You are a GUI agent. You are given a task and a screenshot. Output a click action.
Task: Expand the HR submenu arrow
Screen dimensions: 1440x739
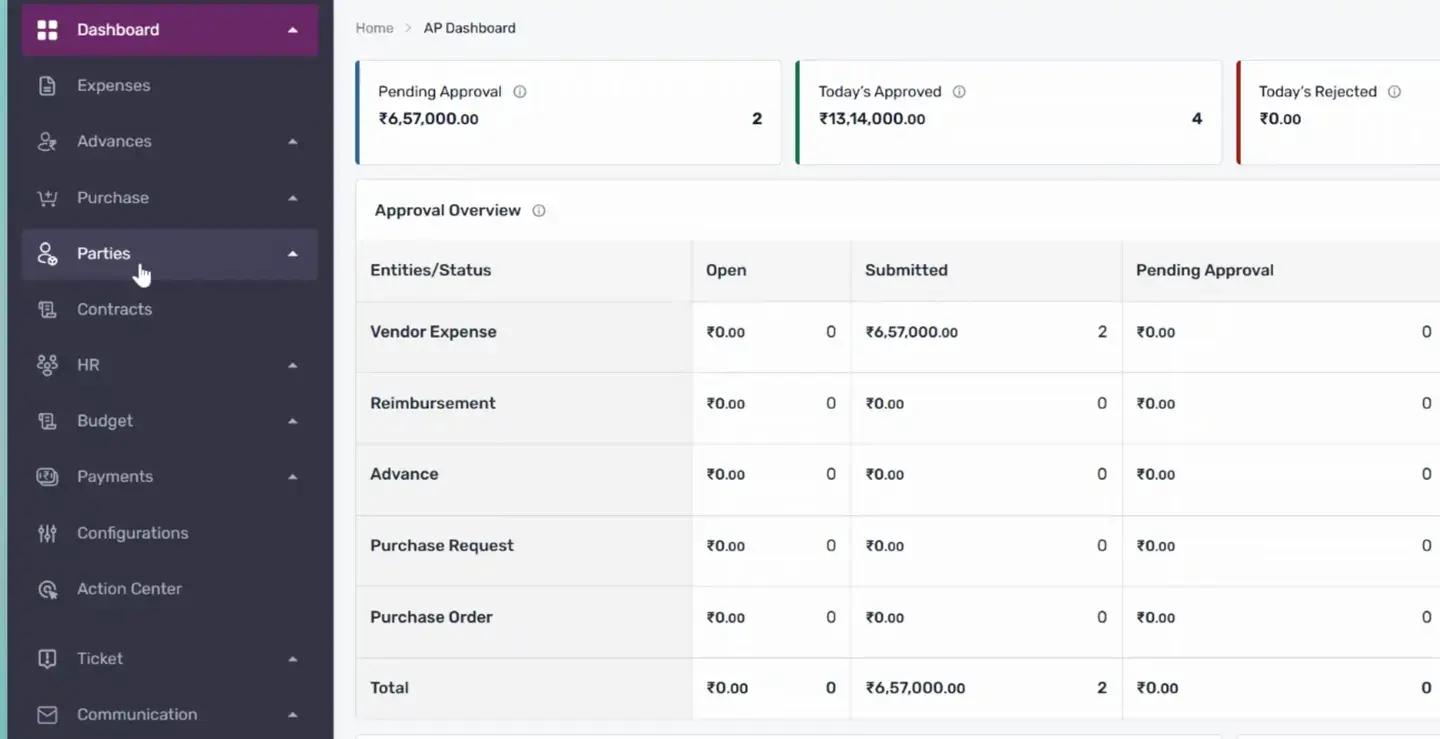293,365
